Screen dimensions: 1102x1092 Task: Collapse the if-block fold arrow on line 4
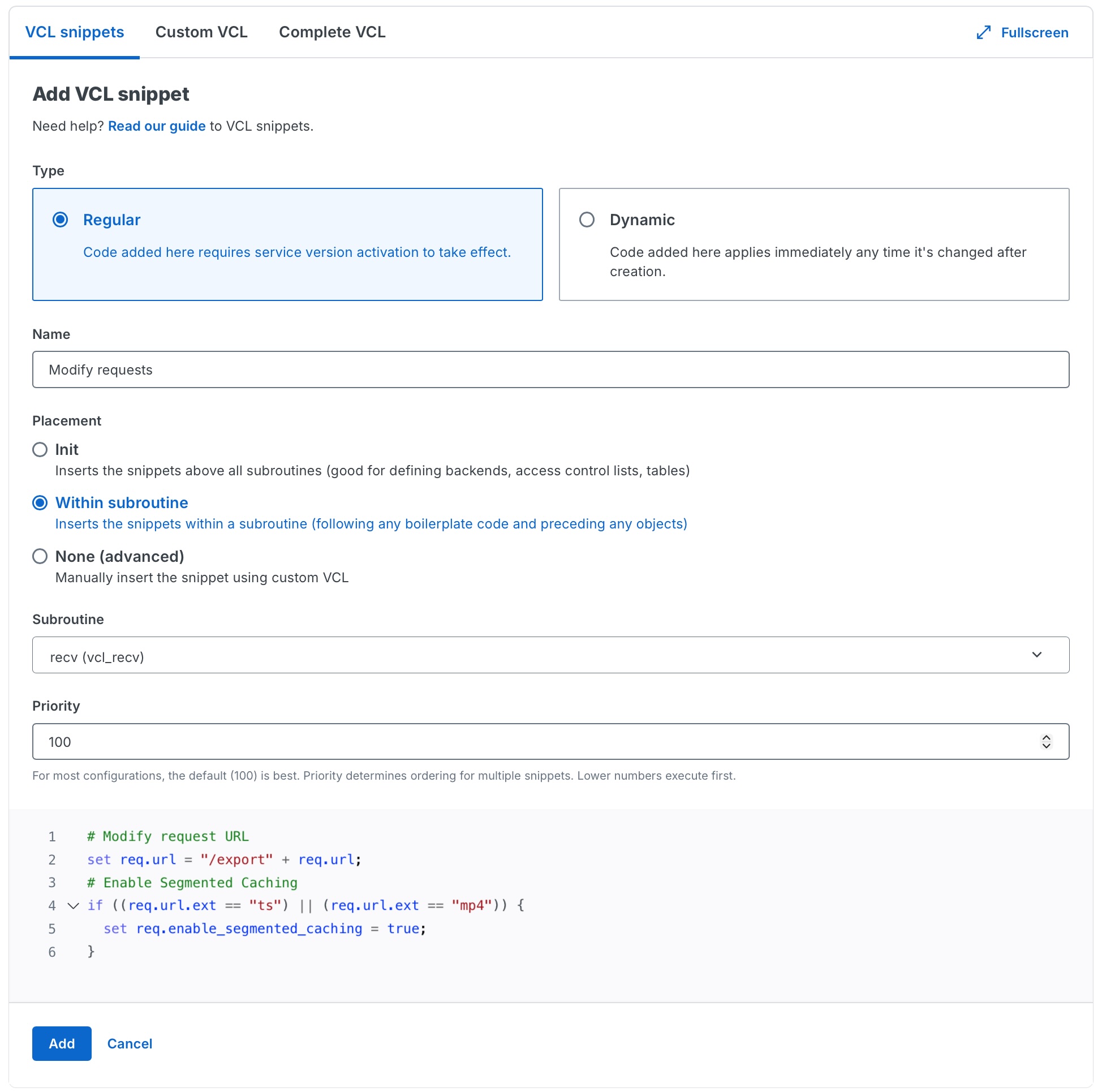73,905
